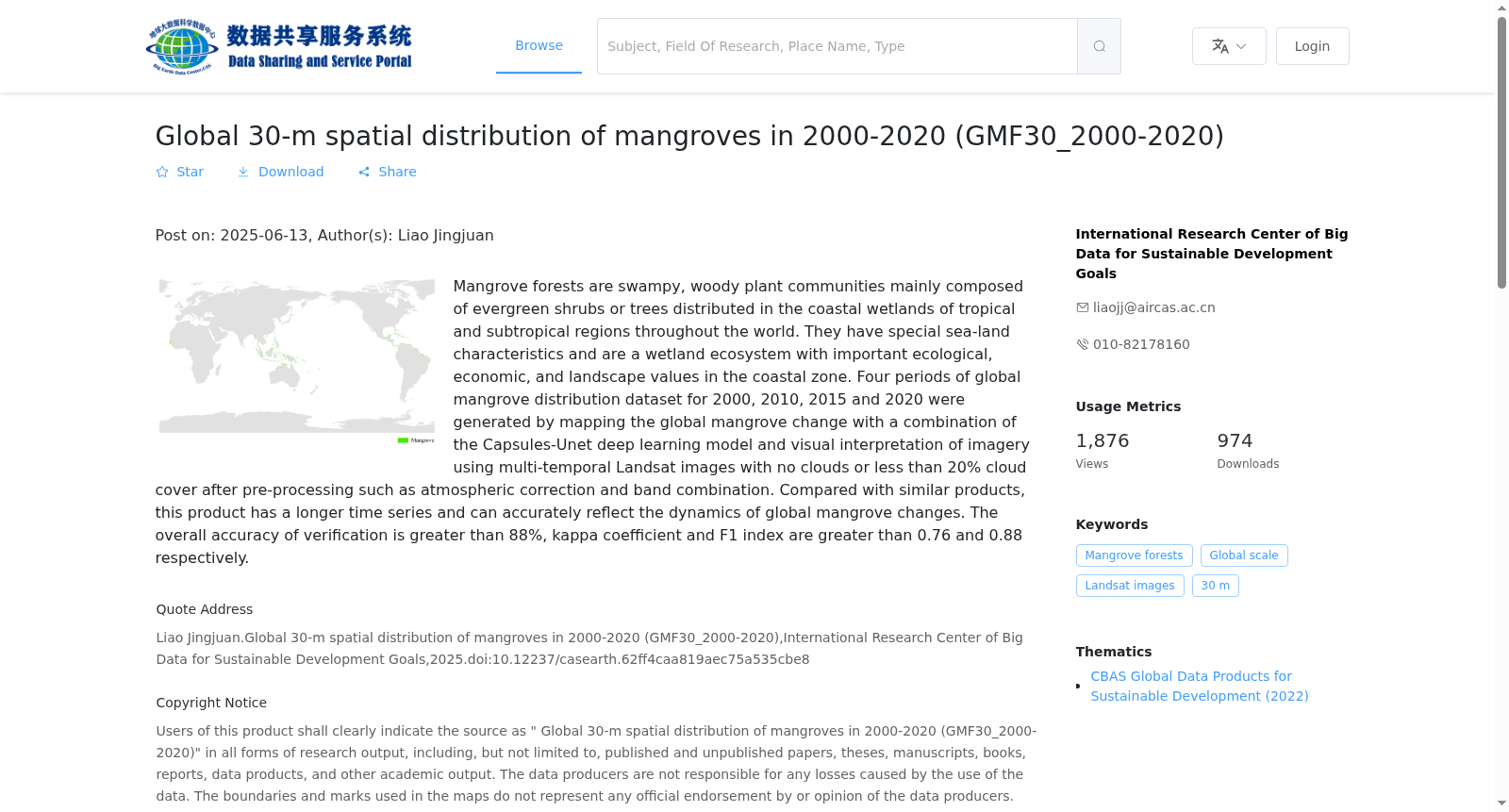Click the envelope email icon
The image size is (1509, 812).
tap(1083, 307)
